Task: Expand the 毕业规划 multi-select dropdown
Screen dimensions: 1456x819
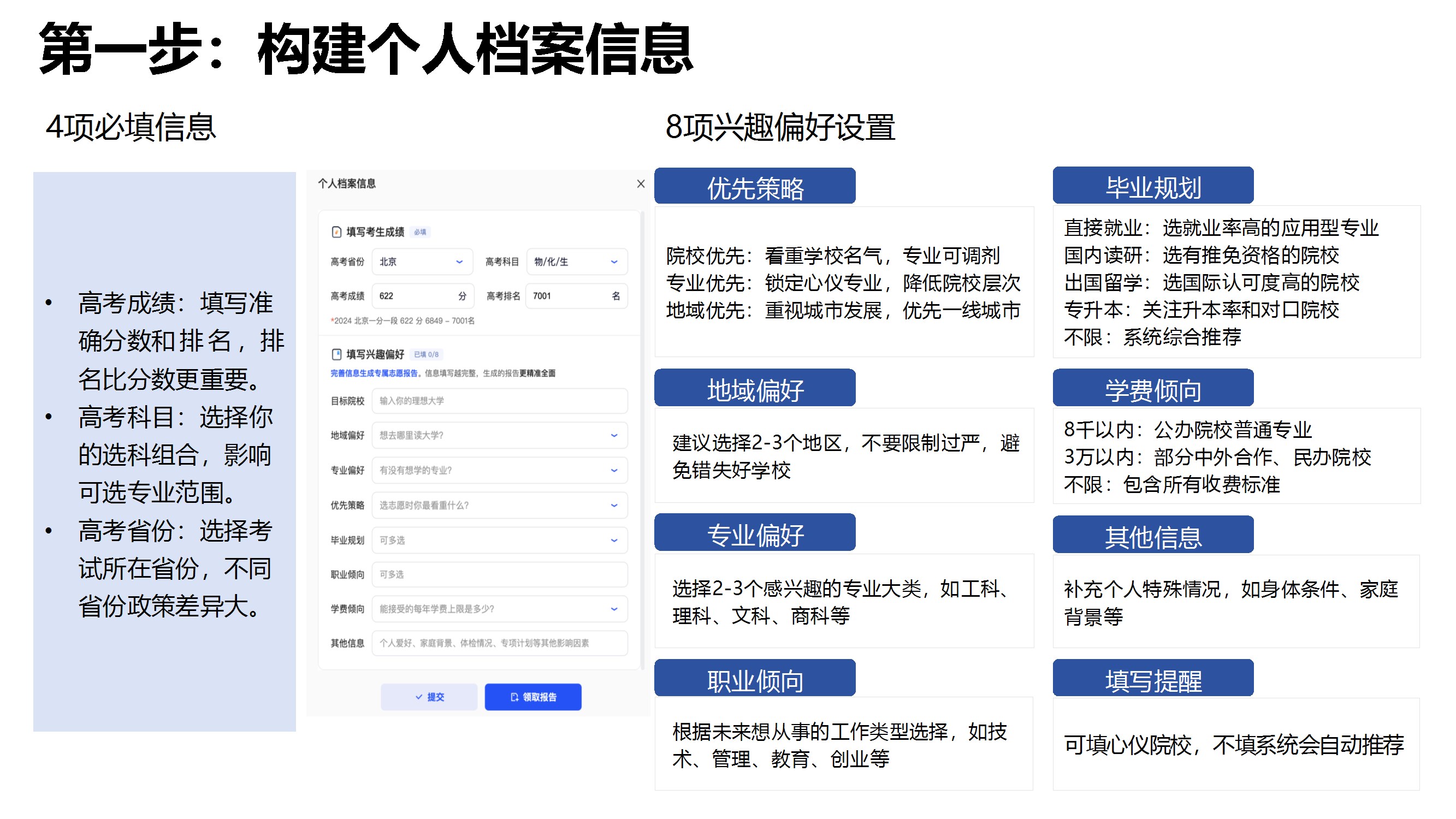Action: click(500, 541)
